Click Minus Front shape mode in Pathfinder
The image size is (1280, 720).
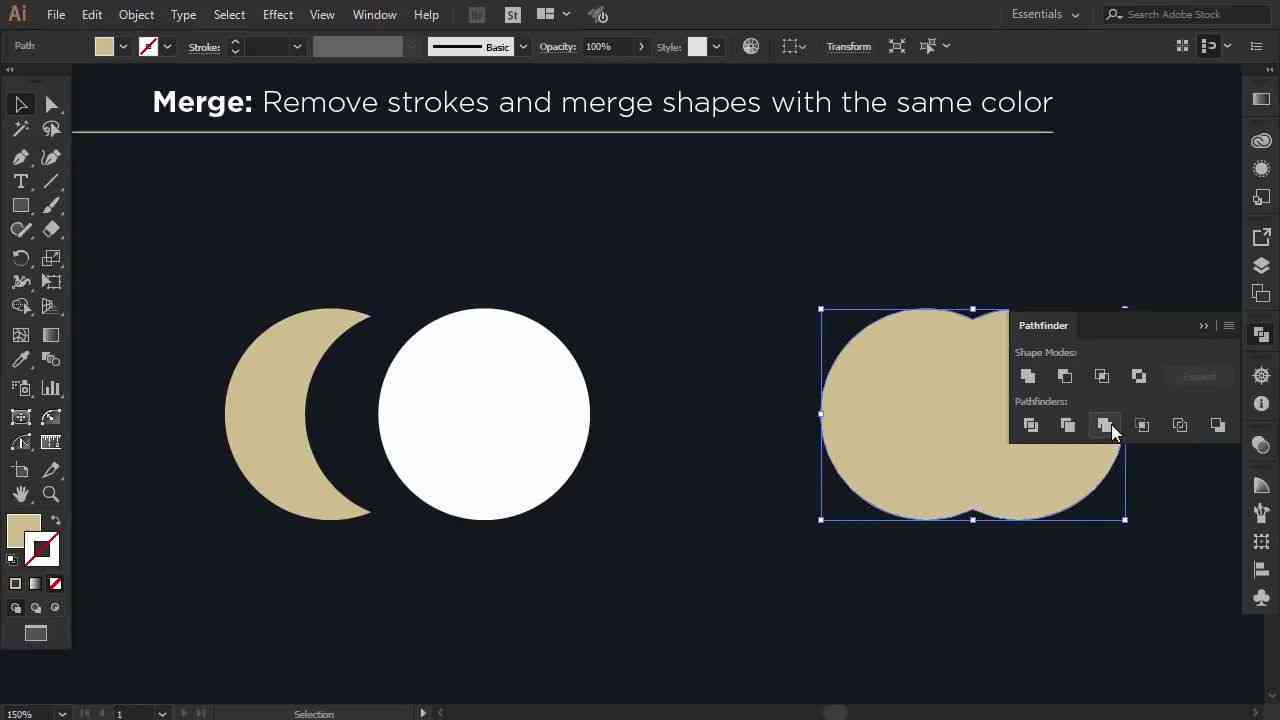(1065, 376)
